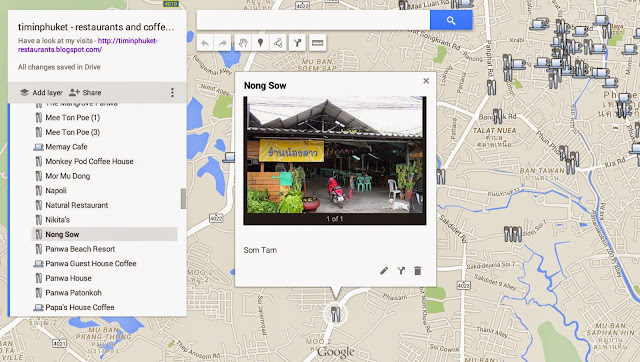Open the Nong Sow restaurant photo
This screenshot has width=640, height=362.
[335, 155]
